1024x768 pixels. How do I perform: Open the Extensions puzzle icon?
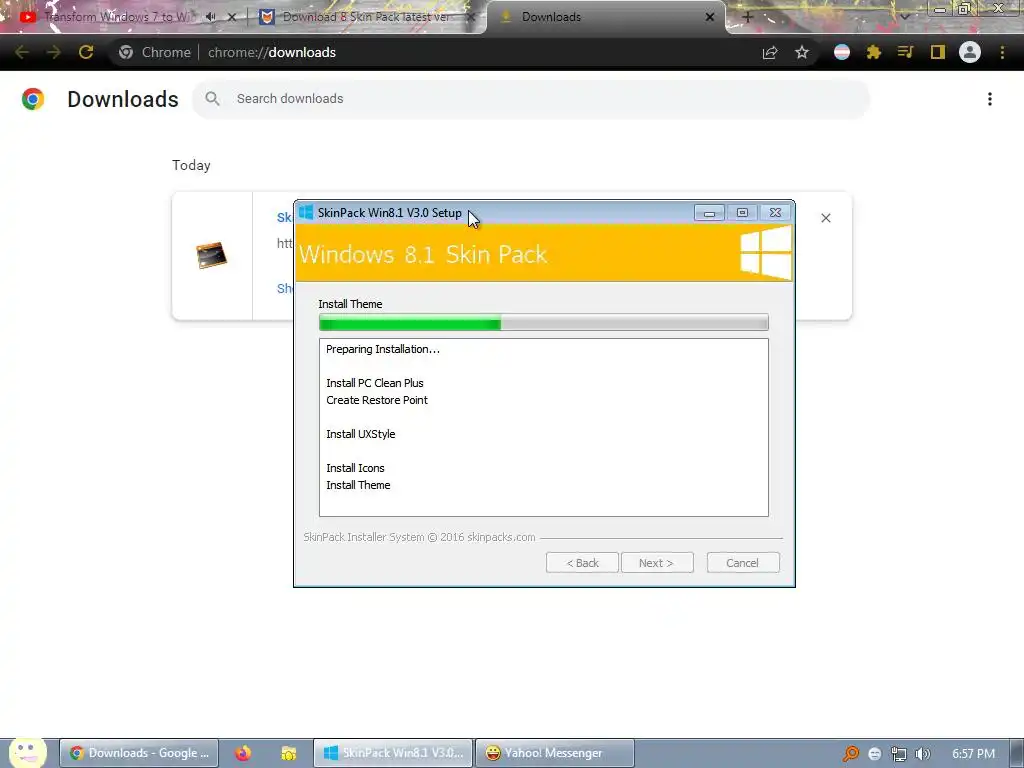click(874, 52)
